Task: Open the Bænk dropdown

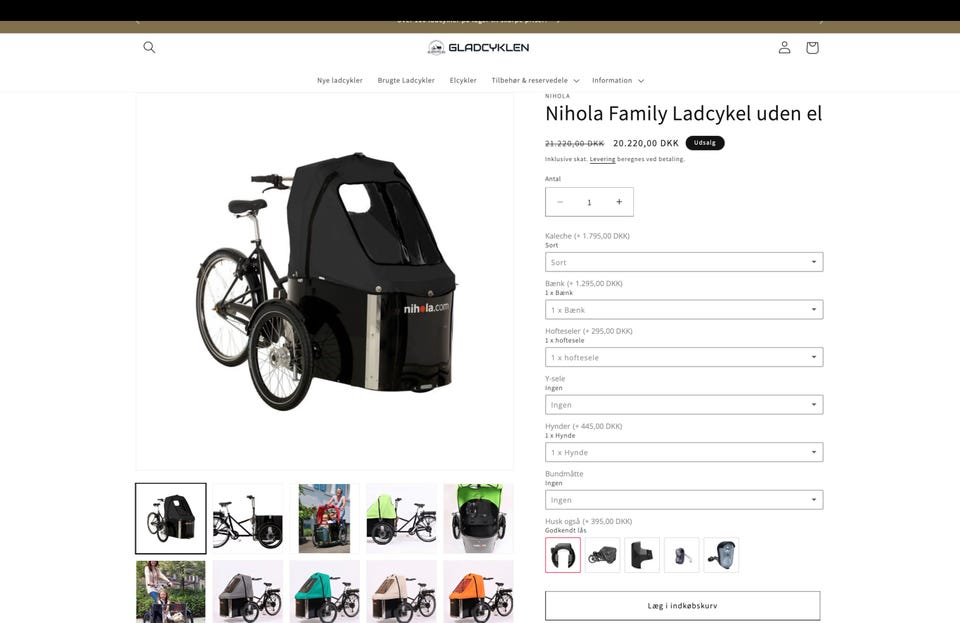Action: pyautogui.click(x=684, y=310)
